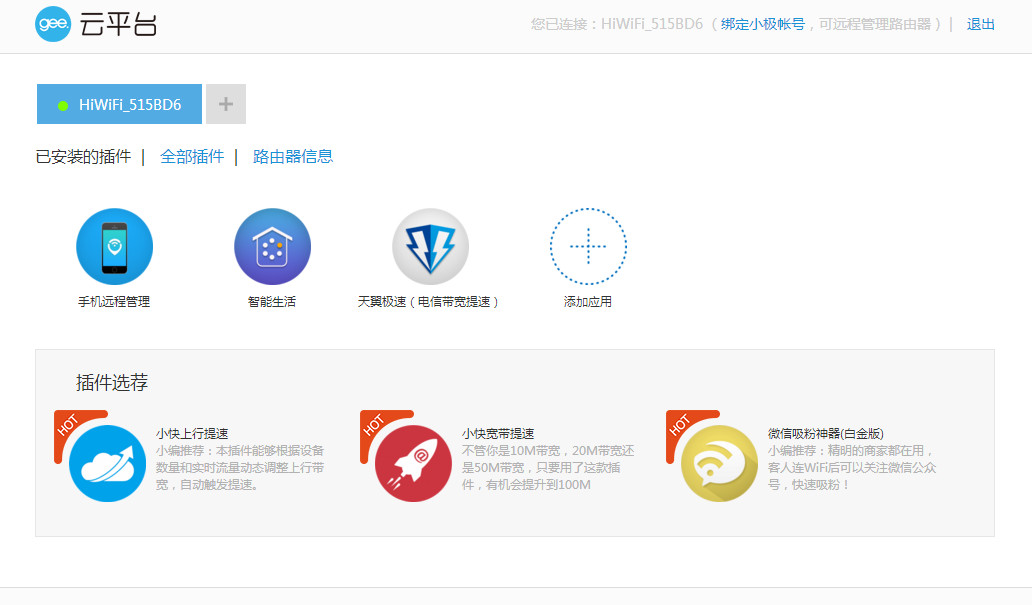1032x605 pixels.
Task: Click the 手机远程管理 label
Action: pyautogui.click(x=115, y=302)
